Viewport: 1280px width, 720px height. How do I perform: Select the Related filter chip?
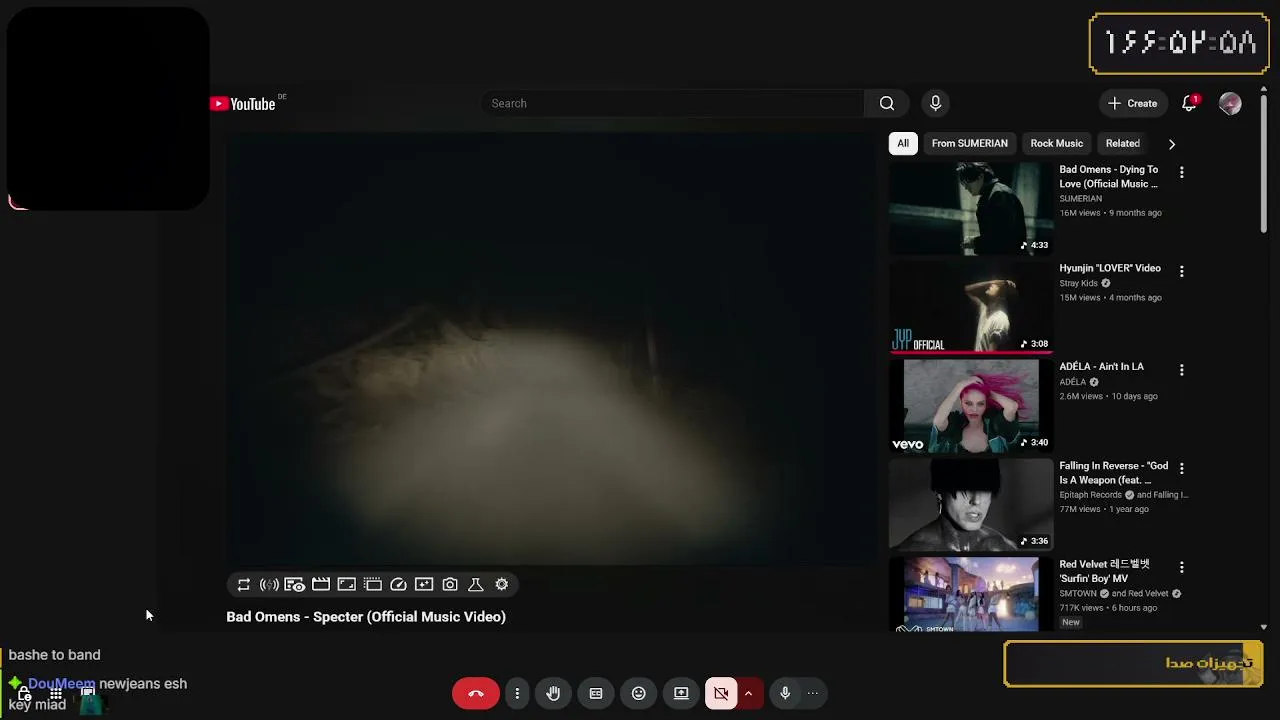pos(1123,143)
